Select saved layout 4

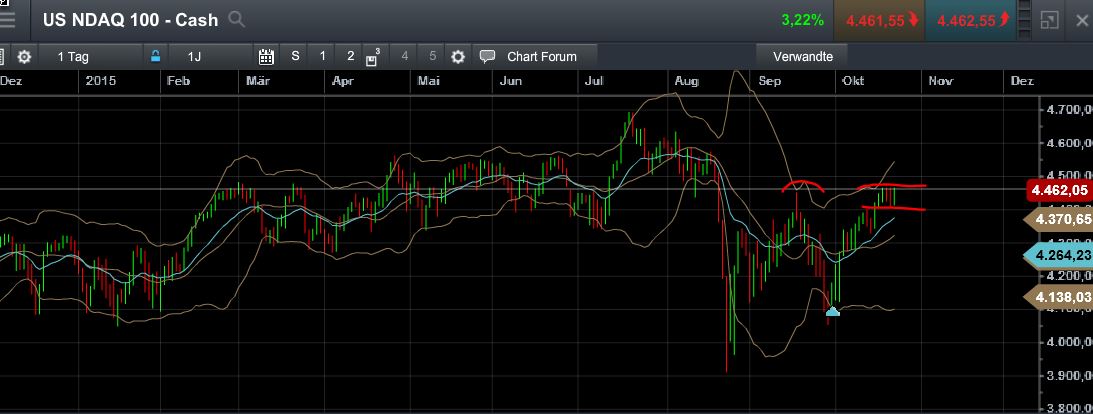point(405,56)
